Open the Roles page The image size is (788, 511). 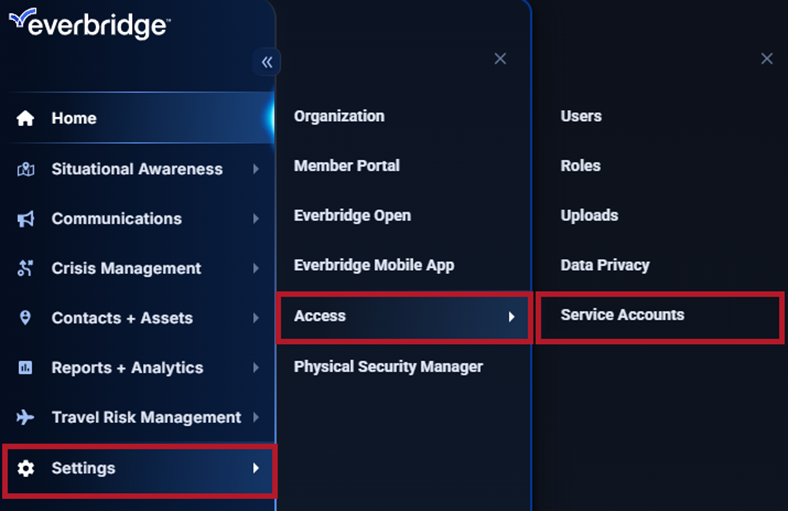580,166
